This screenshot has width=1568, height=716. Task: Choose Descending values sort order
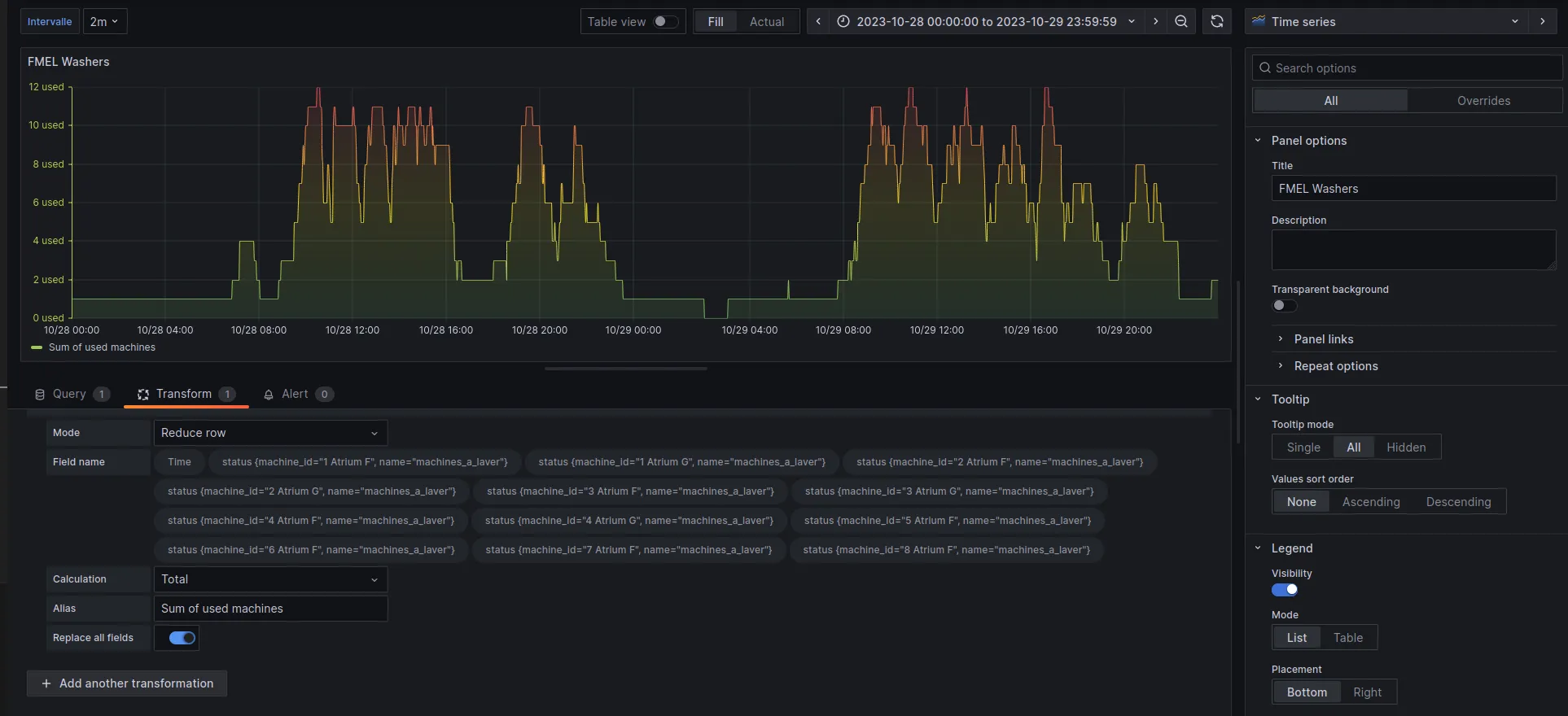pos(1458,502)
